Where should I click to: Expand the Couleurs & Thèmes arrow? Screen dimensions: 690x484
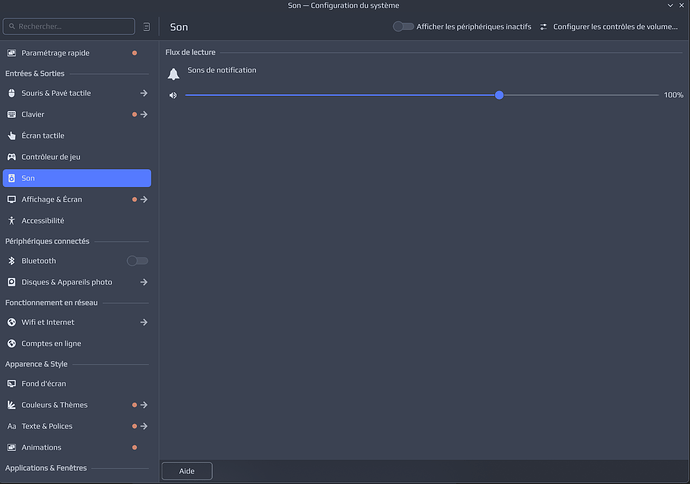144,405
